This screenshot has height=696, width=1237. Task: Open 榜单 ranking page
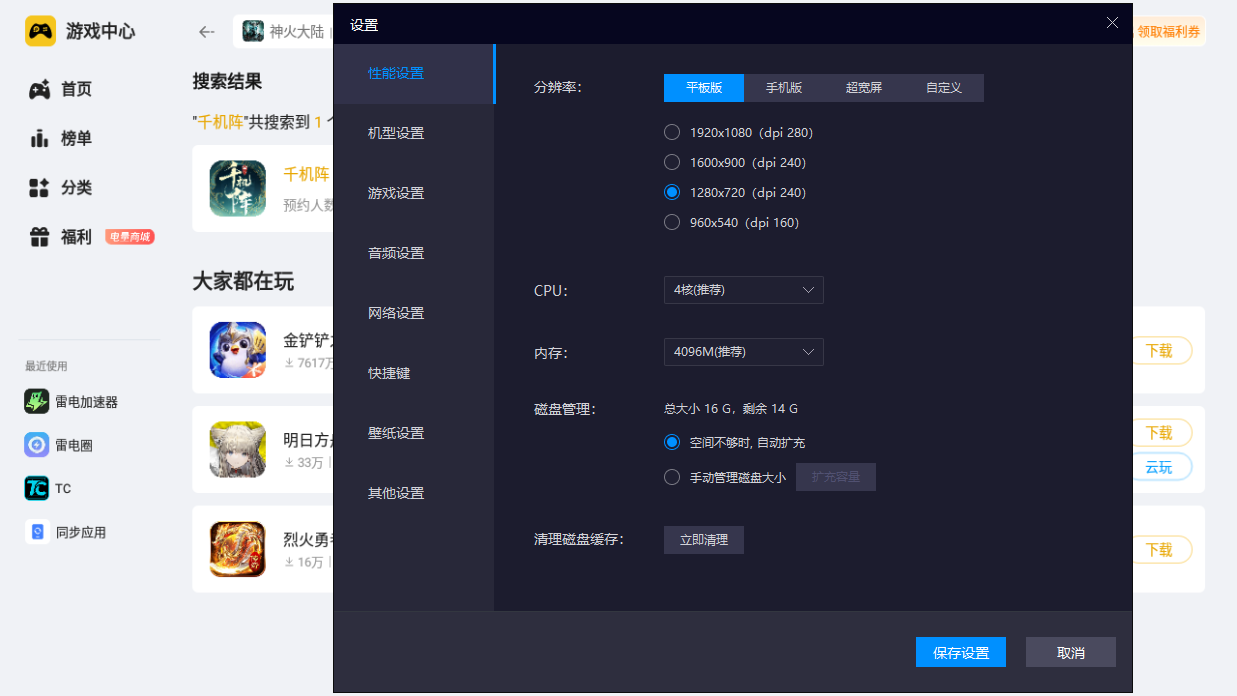[x=62, y=138]
